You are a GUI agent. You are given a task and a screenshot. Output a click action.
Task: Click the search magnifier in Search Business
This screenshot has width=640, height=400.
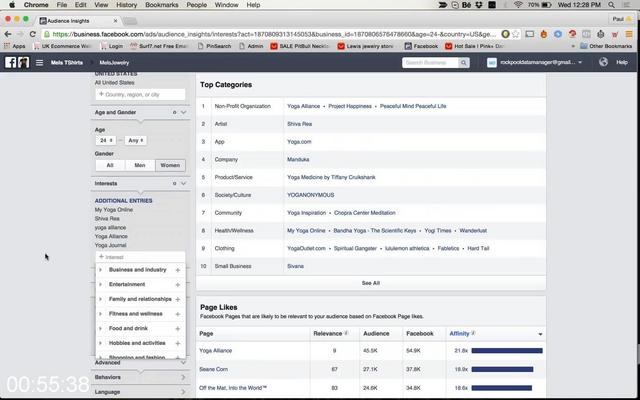463,62
